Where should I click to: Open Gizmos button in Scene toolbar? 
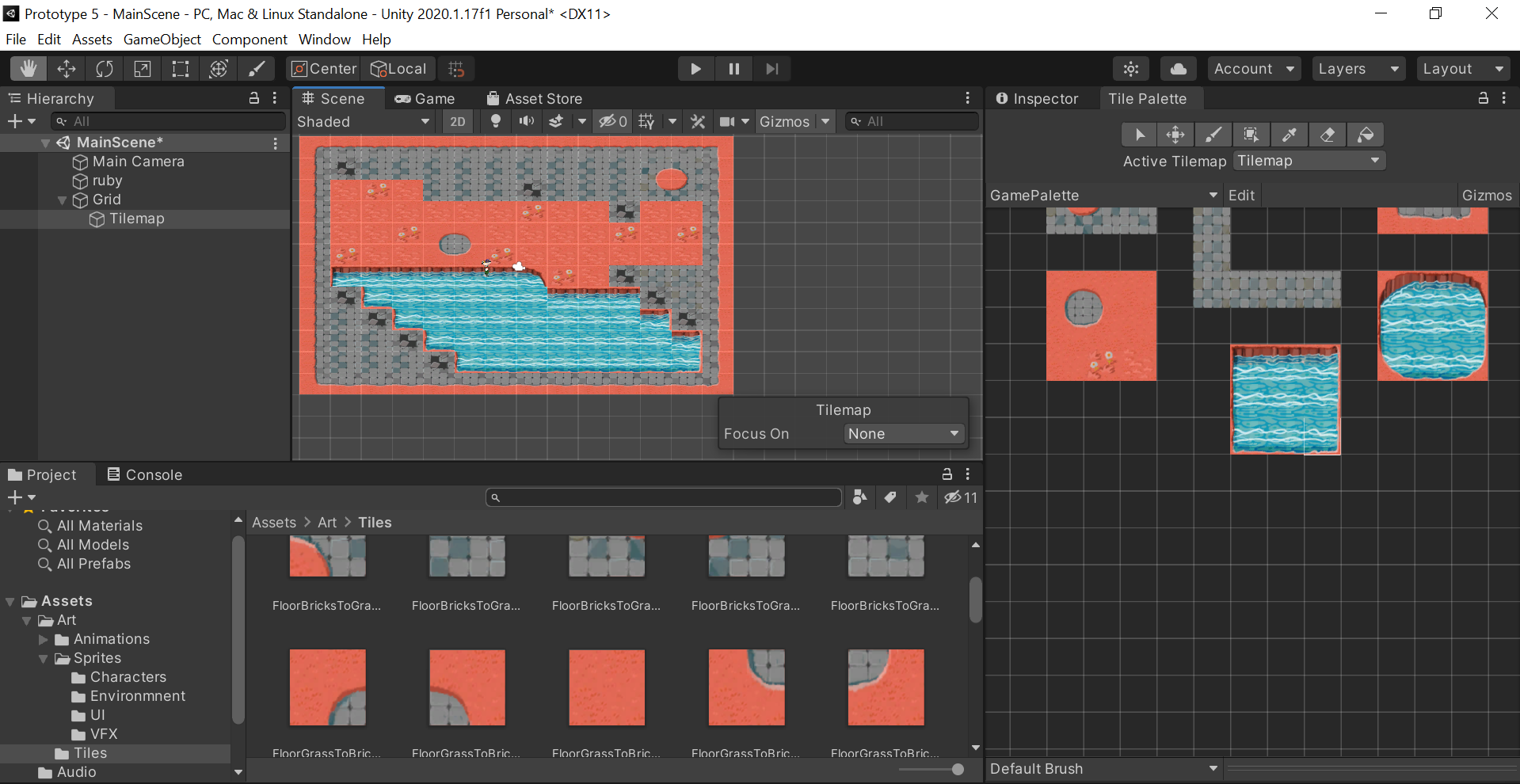pyautogui.click(x=784, y=121)
